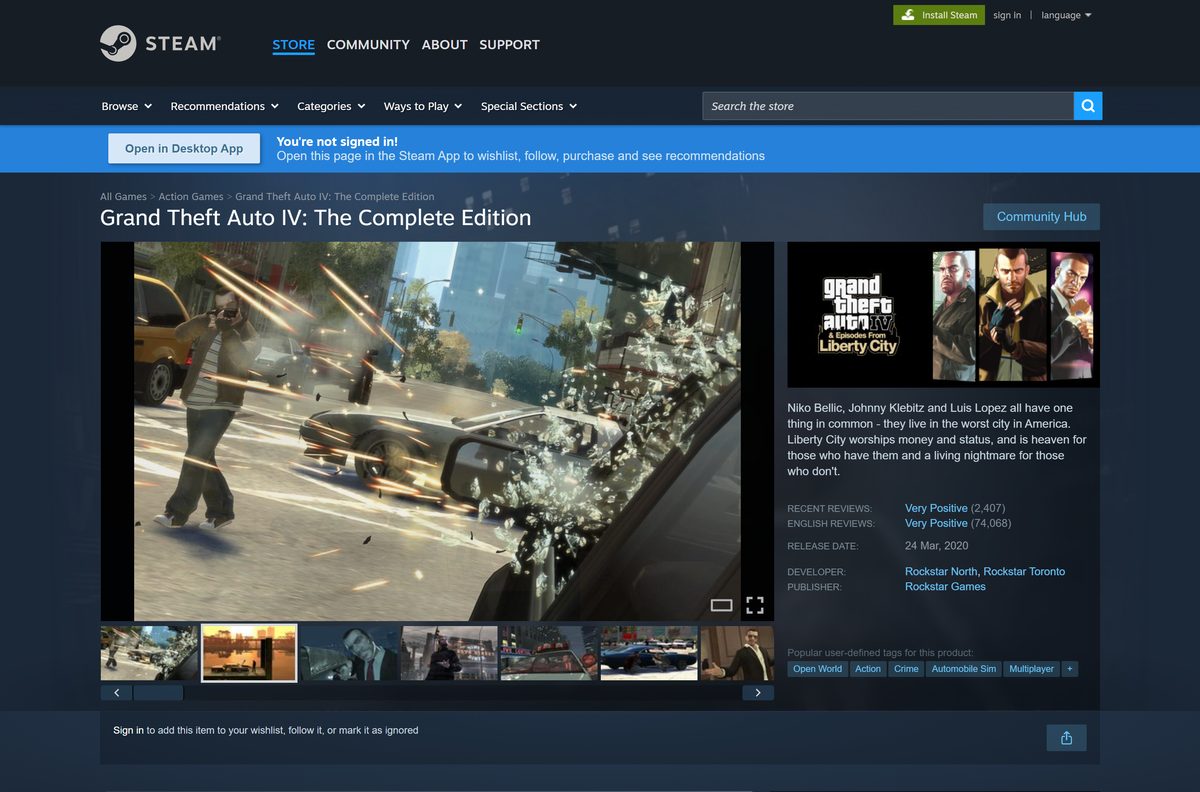The image size is (1200, 792).
Task: Open the Rockstar Toronto developer link
Action: (x=1024, y=571)
